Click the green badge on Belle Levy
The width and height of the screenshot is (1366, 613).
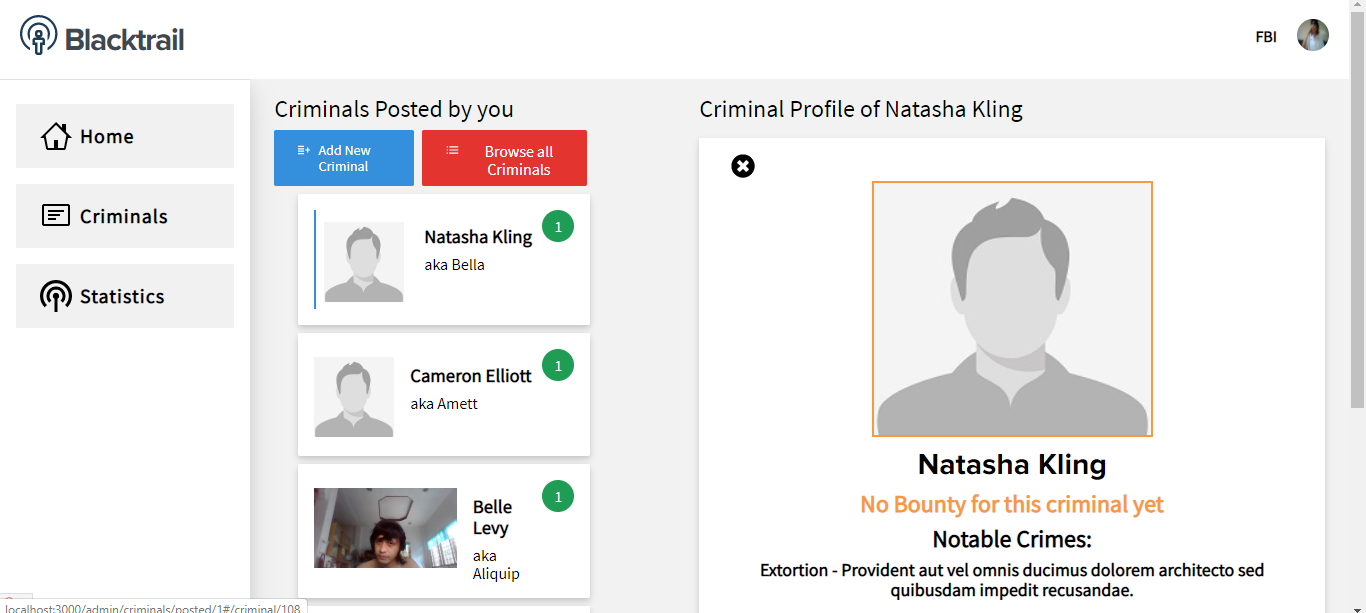pos(558,495)
